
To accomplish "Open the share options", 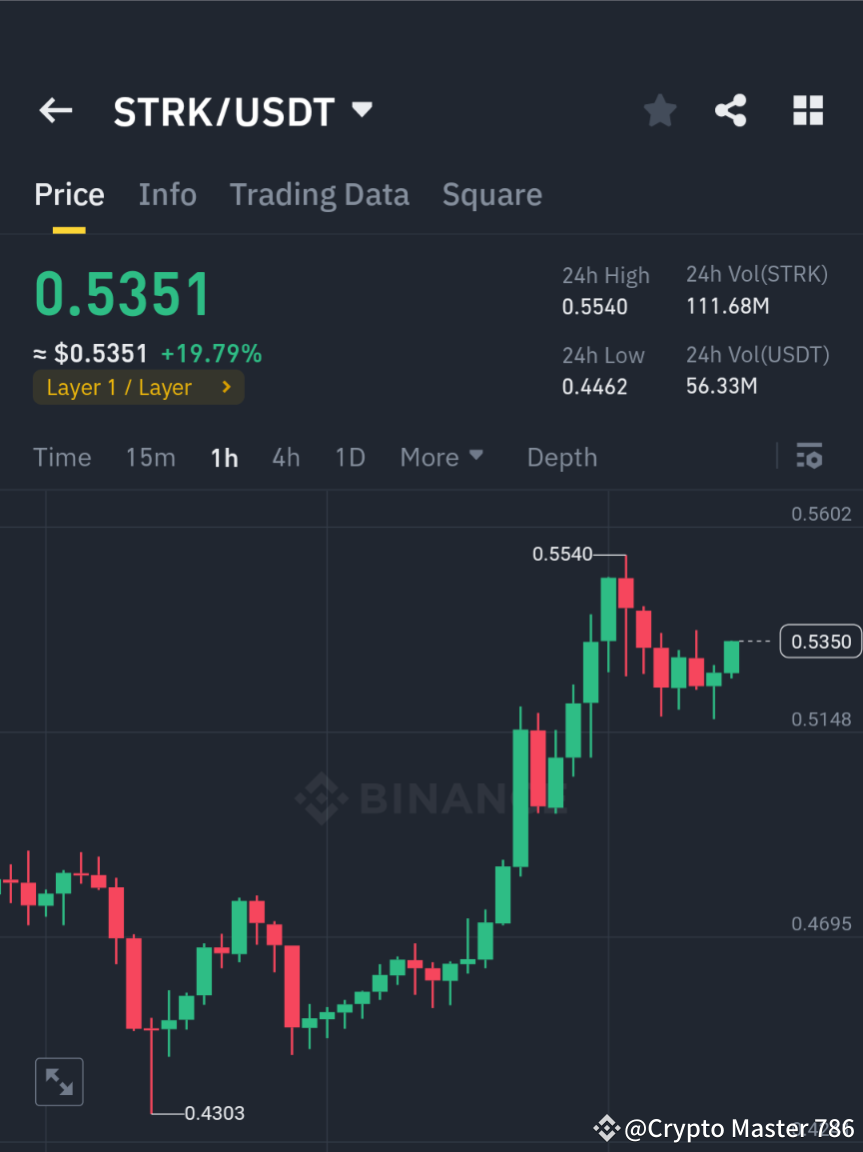I will [x=731, y=111].
